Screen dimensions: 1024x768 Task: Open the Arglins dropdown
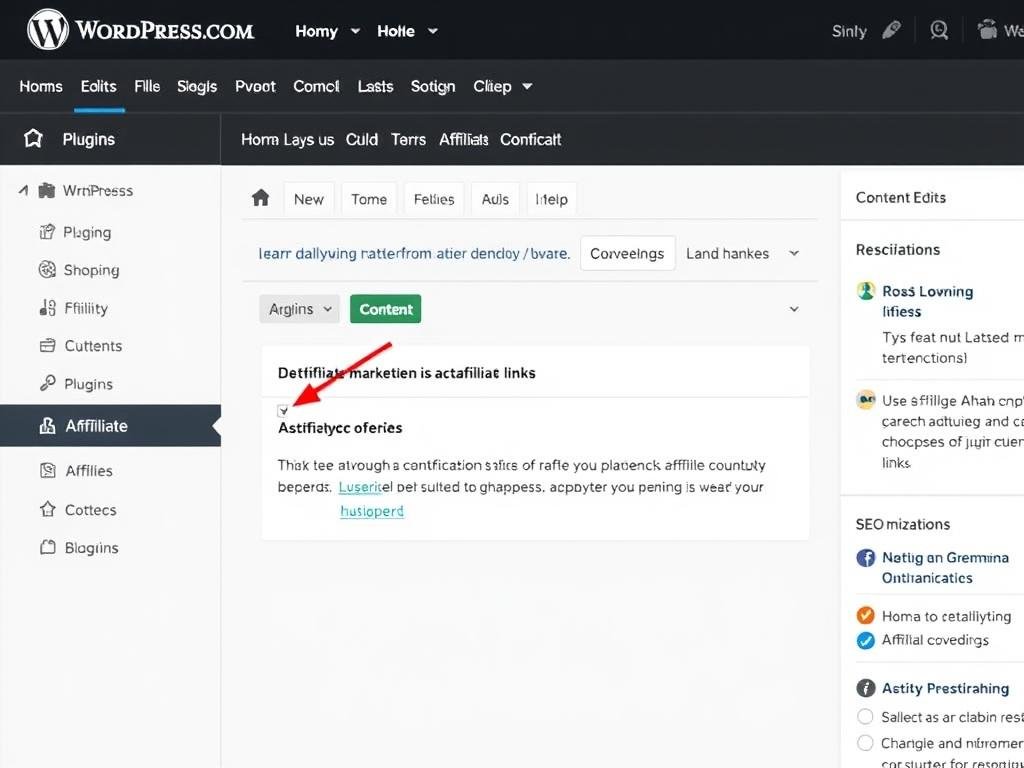coord(299,309)
